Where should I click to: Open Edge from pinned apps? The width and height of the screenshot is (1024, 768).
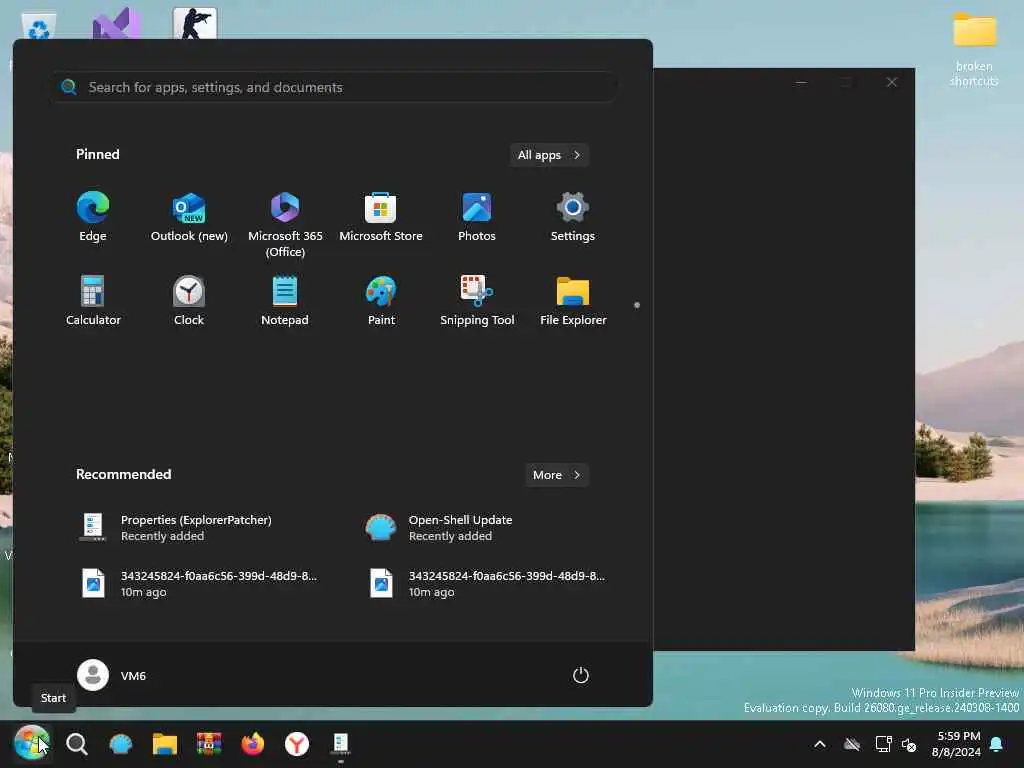pyautogui.click(x=93, y=217)
